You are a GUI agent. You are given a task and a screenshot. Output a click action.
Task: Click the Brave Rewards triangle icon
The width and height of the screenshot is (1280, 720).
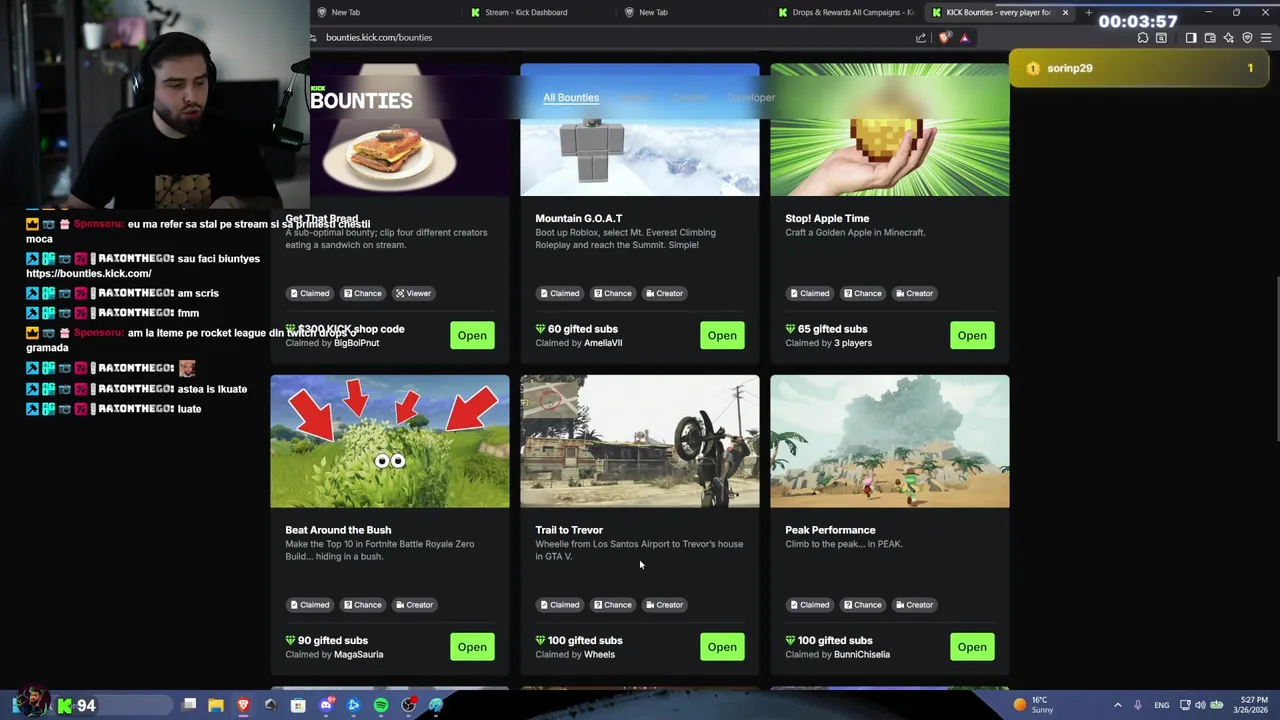[965, 38]
